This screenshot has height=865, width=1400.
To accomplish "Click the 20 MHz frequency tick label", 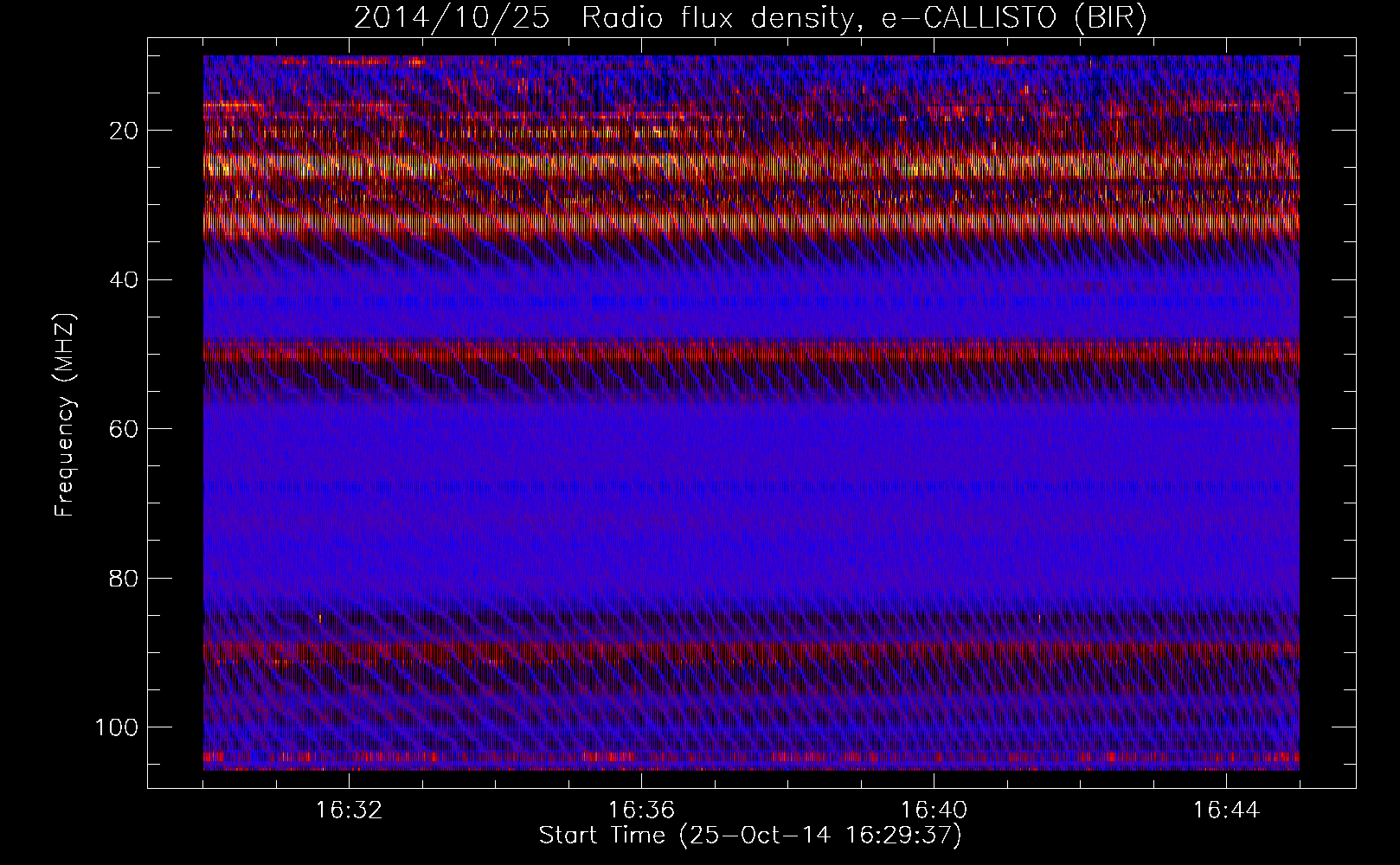I will point(125,131).
